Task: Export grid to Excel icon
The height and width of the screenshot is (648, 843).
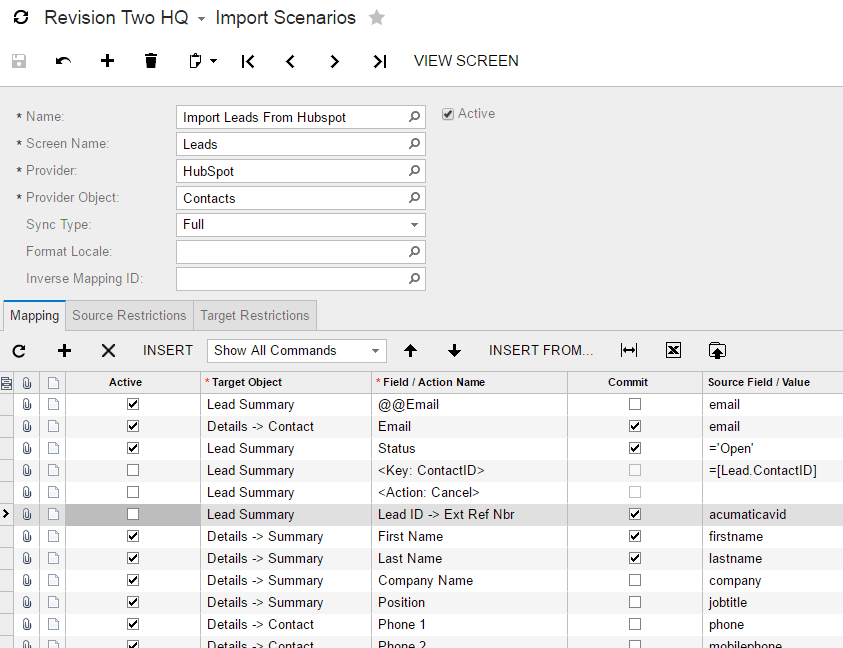Action: coord(673,351)
